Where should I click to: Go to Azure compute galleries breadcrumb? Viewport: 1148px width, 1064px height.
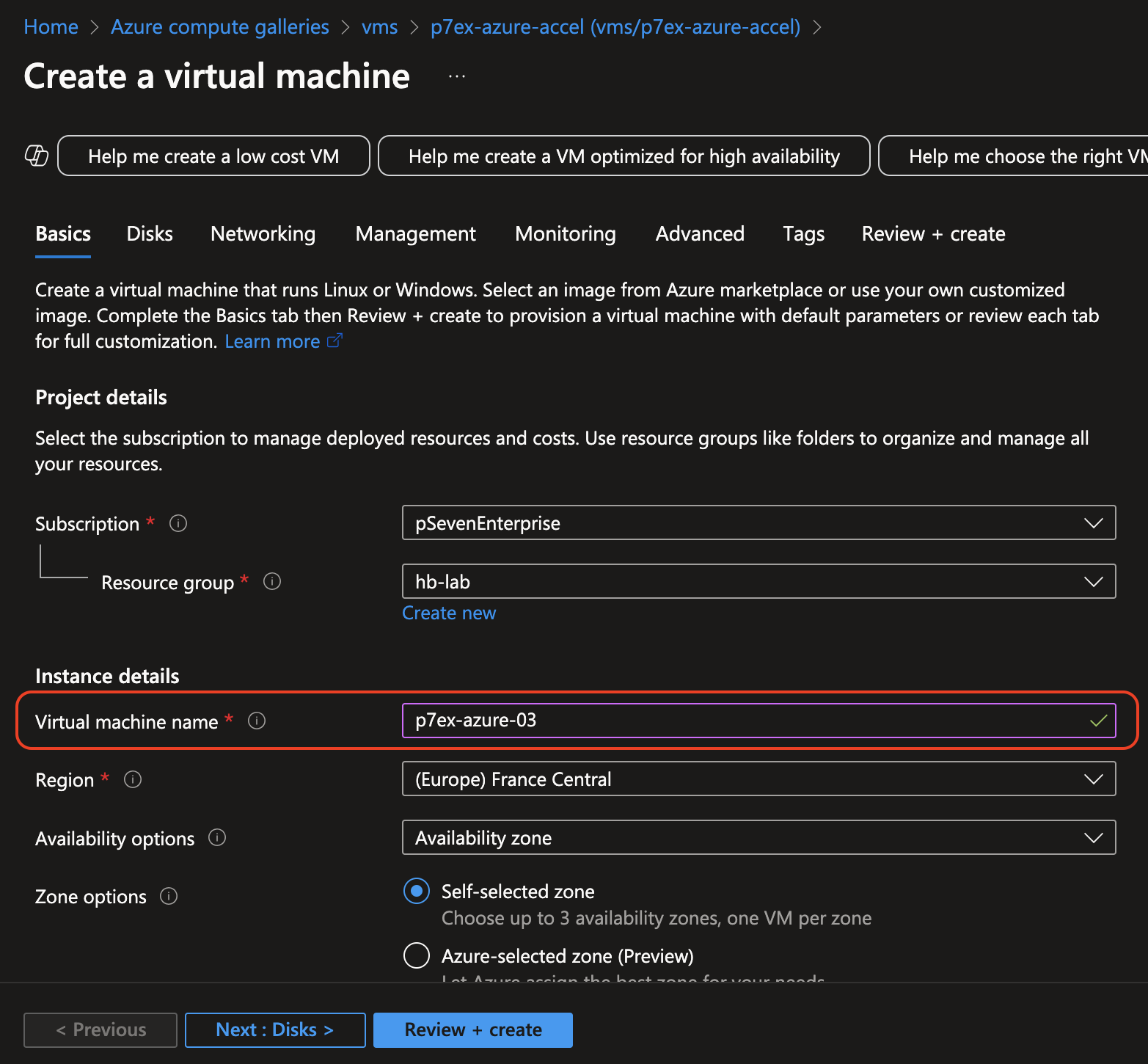220,27
